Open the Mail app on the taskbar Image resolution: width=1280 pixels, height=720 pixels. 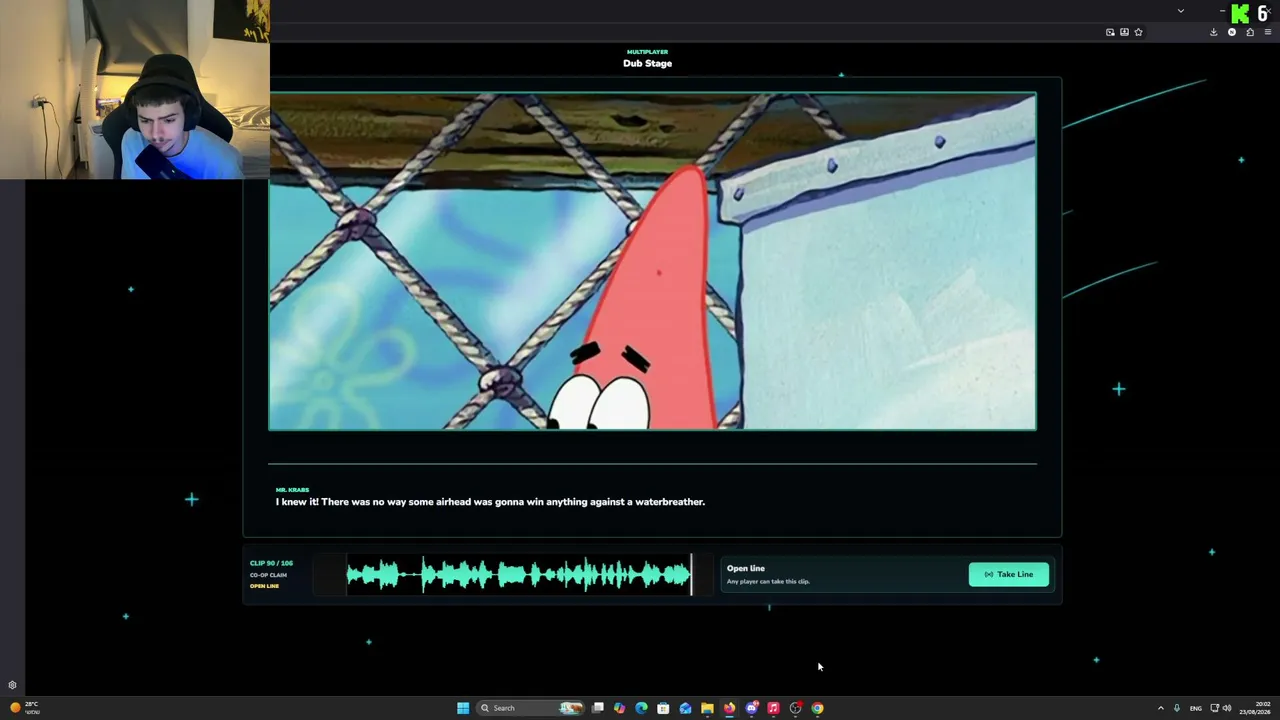pos(685,708)
